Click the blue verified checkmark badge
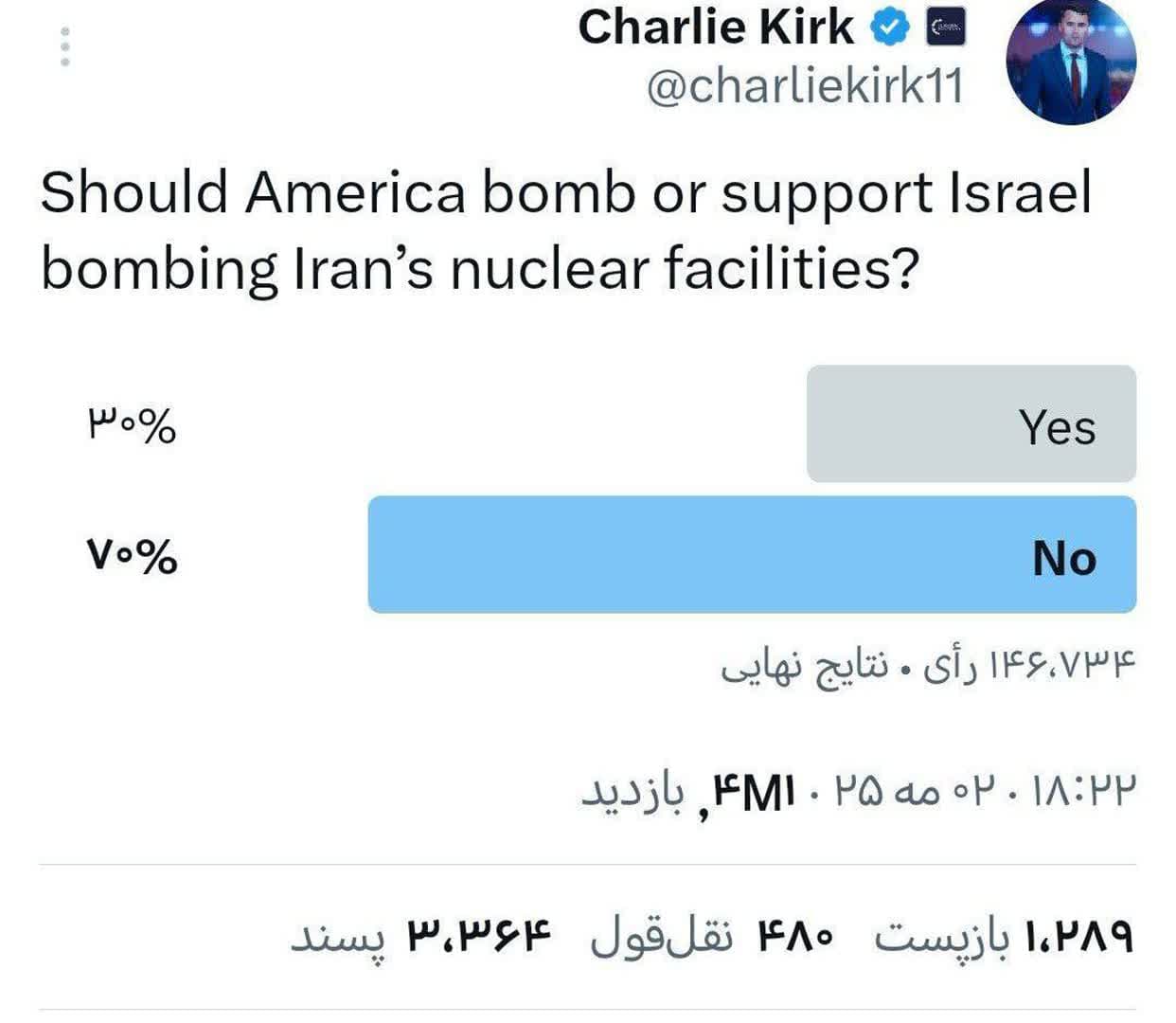1176x1023 pixels. [x=891, y=28]
